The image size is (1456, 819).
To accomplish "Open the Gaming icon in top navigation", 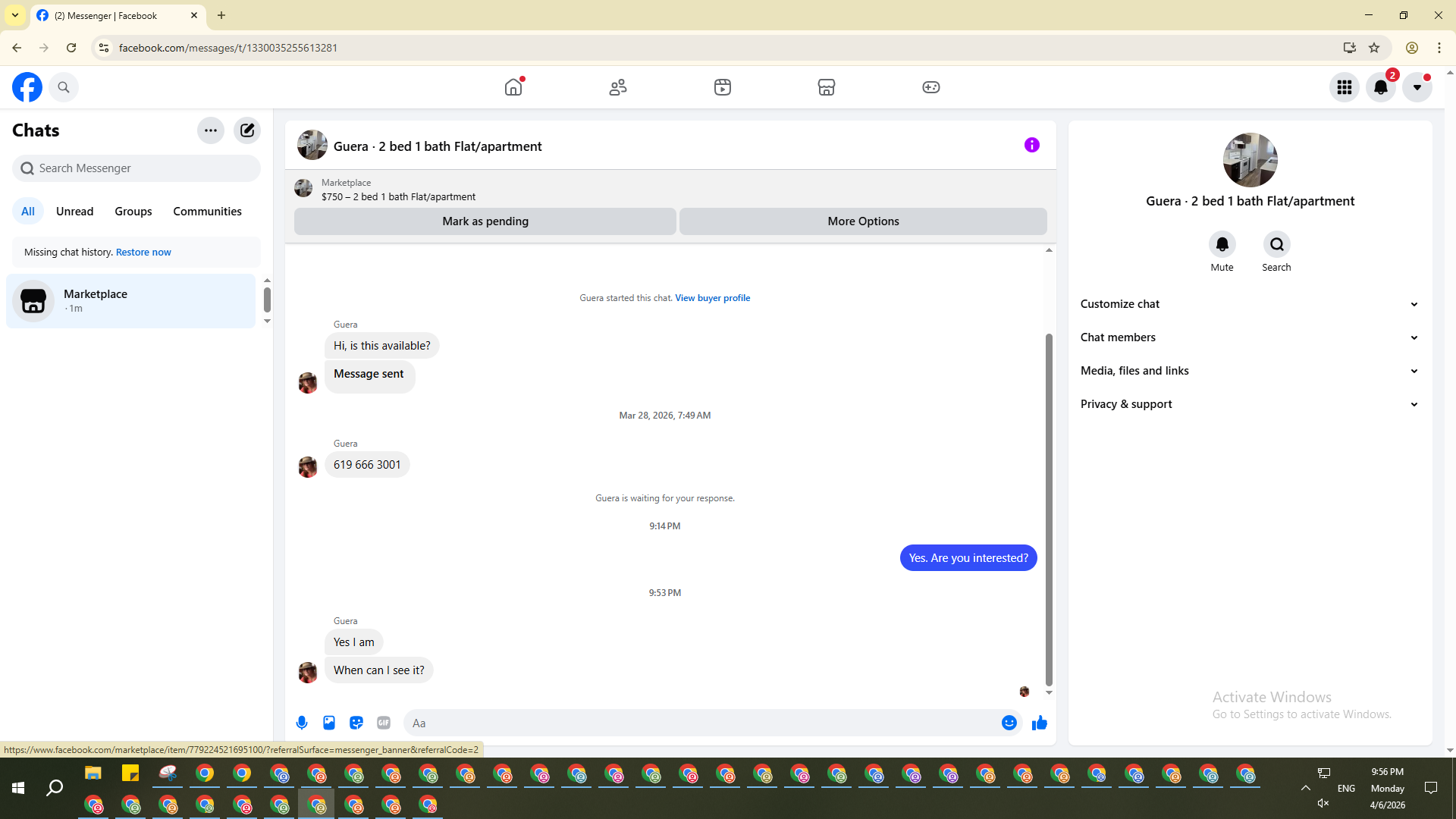I will (x=931, y=87).
